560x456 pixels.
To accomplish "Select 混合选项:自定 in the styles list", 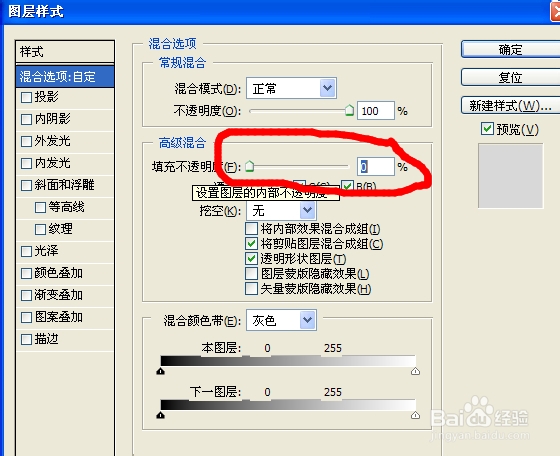I will click(65, 76).
